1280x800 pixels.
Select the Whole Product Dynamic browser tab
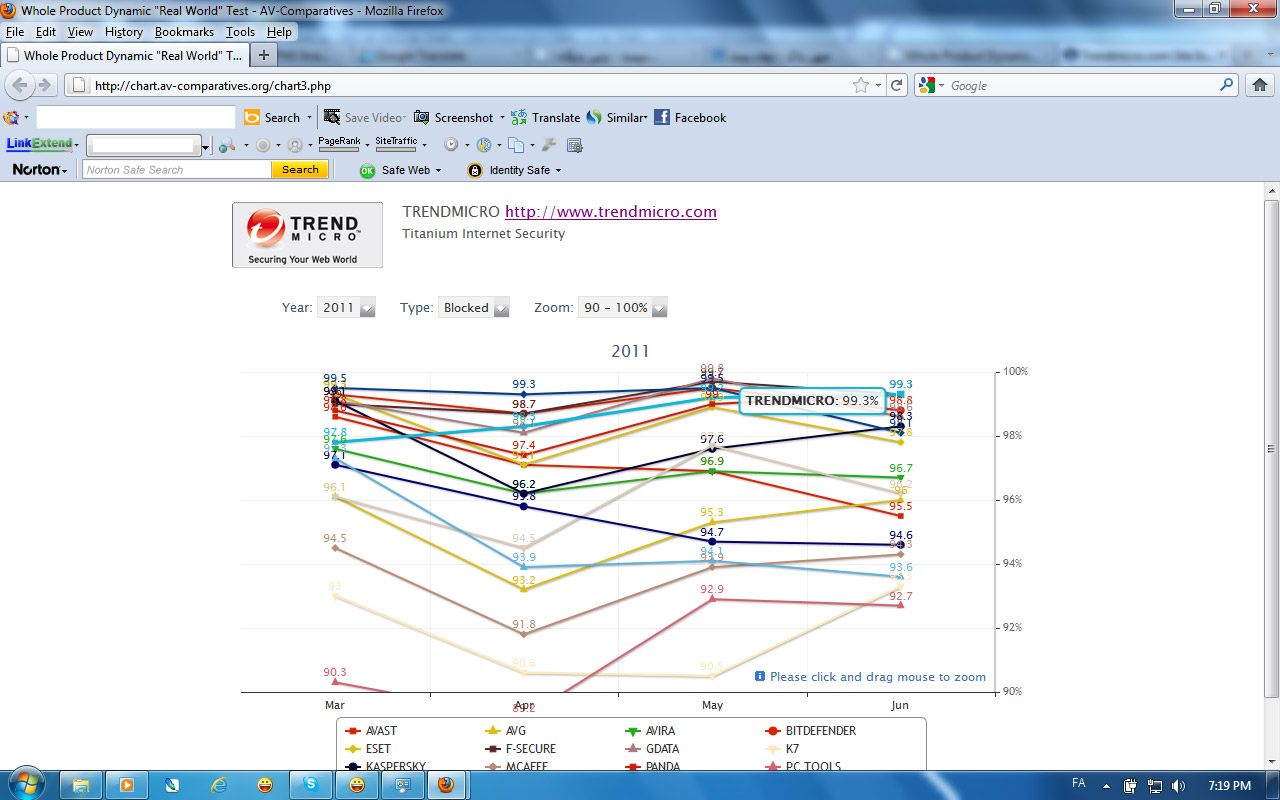(x=124, y=55)
